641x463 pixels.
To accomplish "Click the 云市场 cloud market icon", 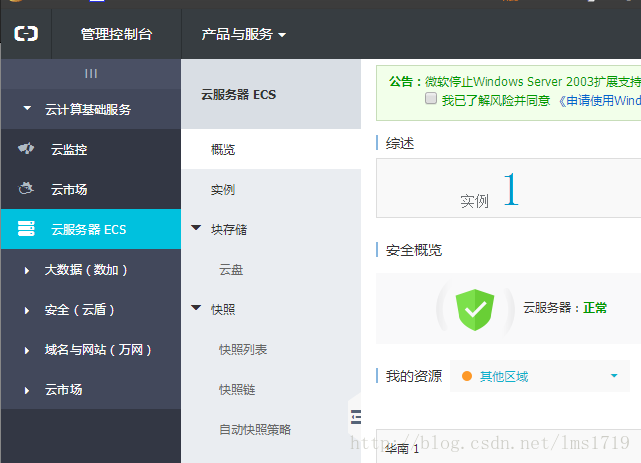I will (x=27, y=189).
